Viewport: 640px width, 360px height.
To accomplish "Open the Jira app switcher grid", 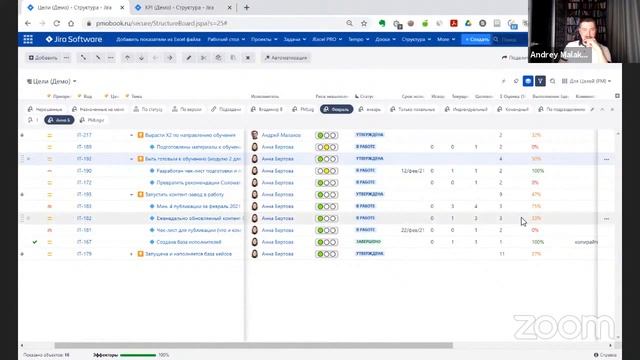I will pyautogui.click(x=28, y=39).
